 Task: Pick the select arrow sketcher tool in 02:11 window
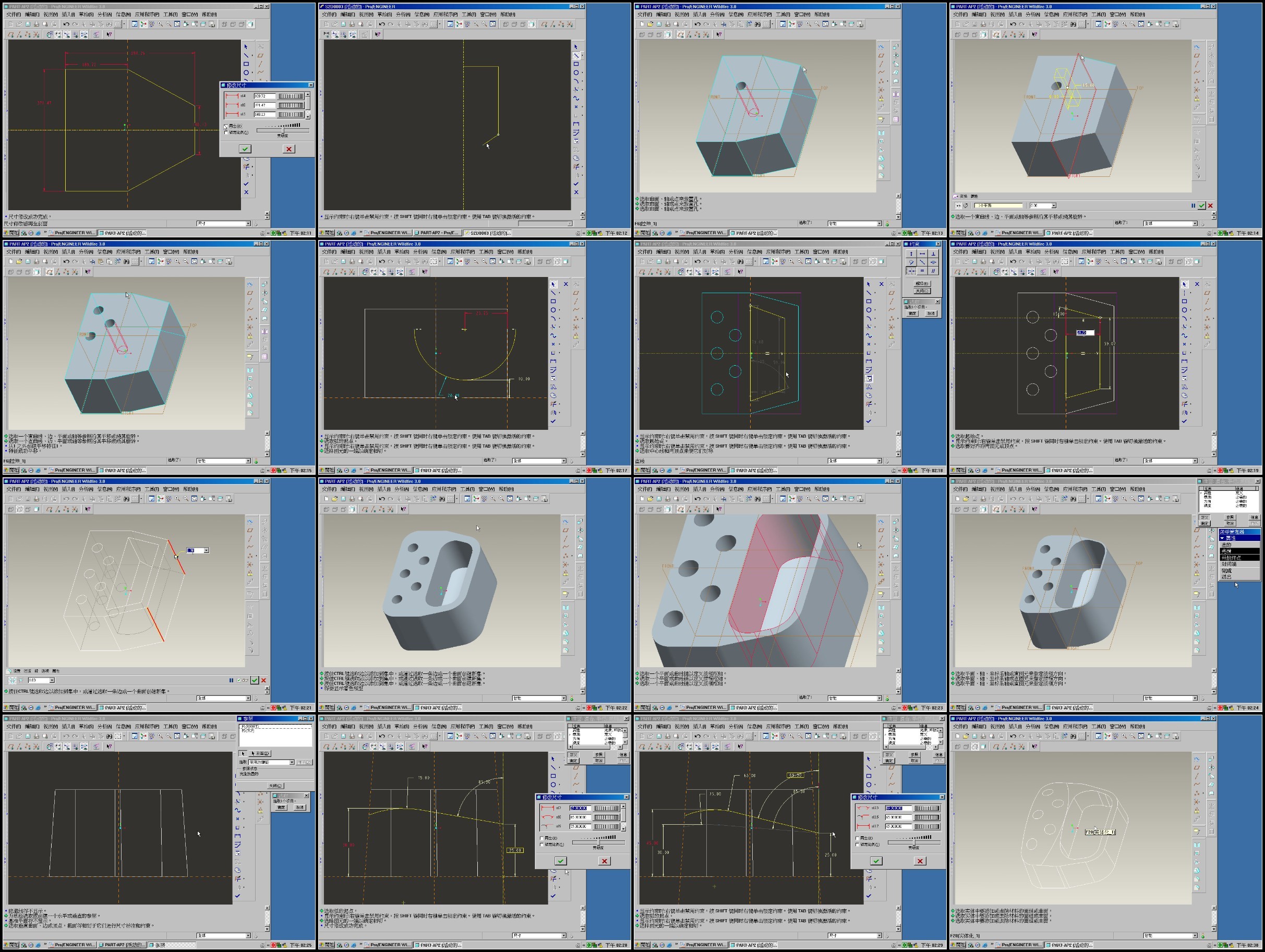(246, 47)
